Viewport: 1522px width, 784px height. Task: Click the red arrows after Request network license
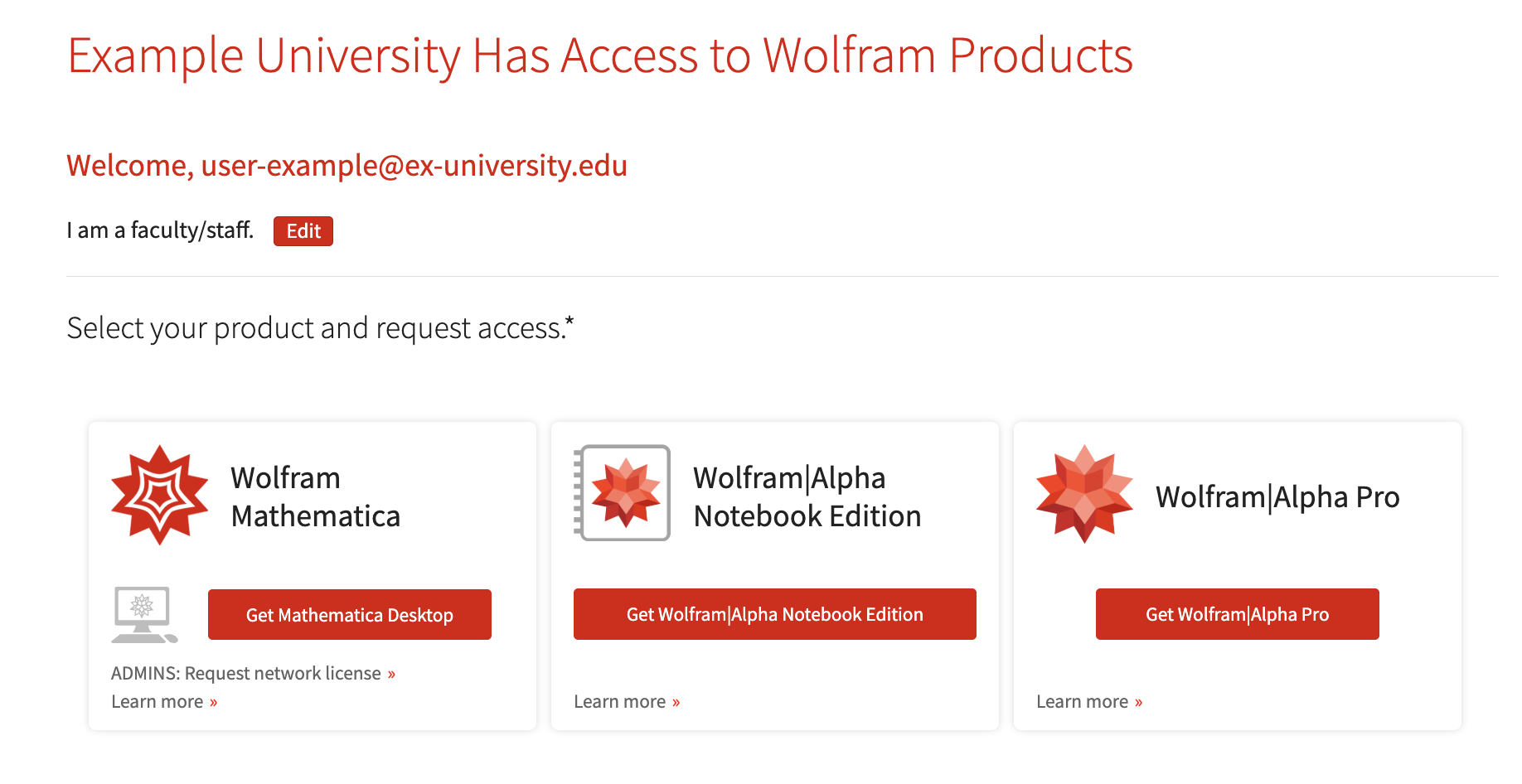[391, 675]
